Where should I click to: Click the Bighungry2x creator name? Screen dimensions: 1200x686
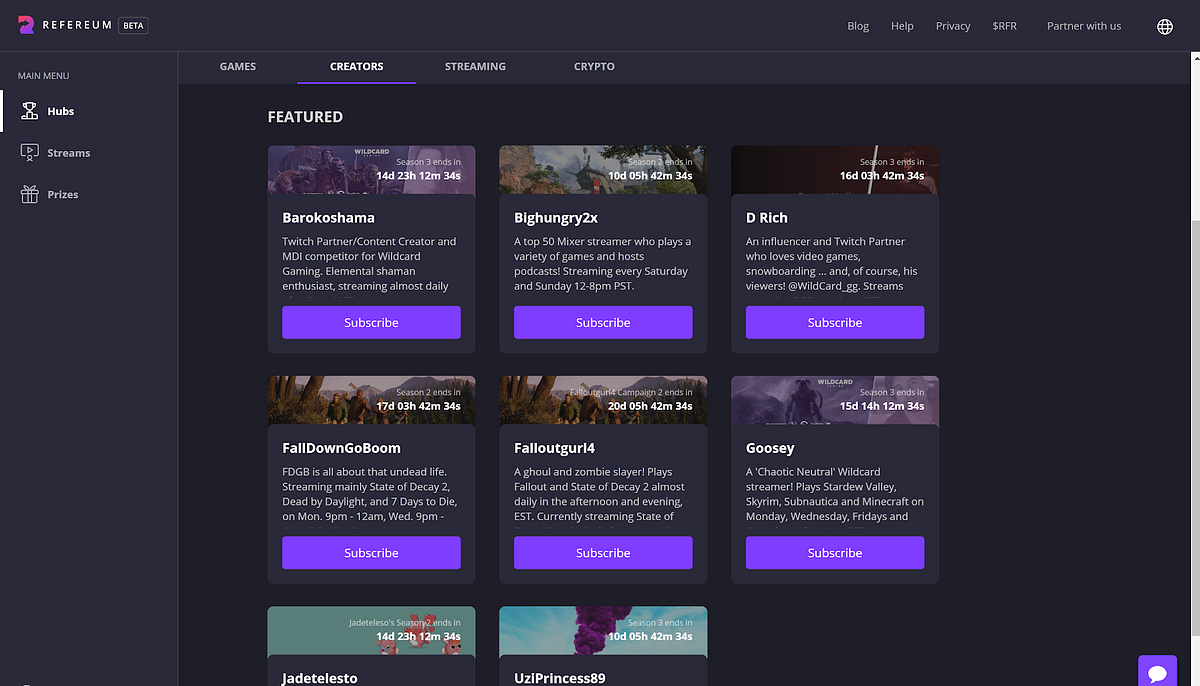click(556, 218)
